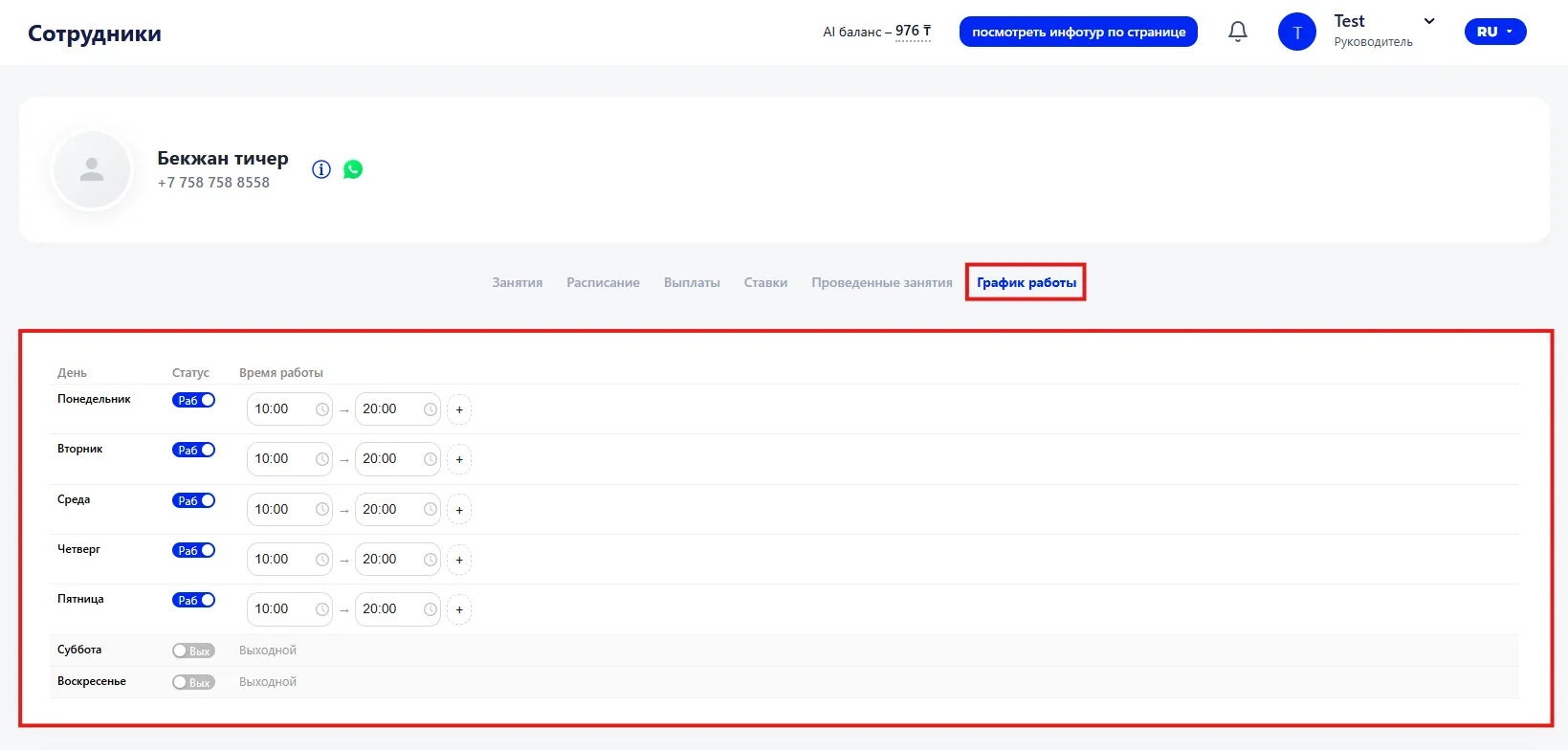1568x750 pixels.
Task: Open clock picker in Пятница start time
Action: 322,608
